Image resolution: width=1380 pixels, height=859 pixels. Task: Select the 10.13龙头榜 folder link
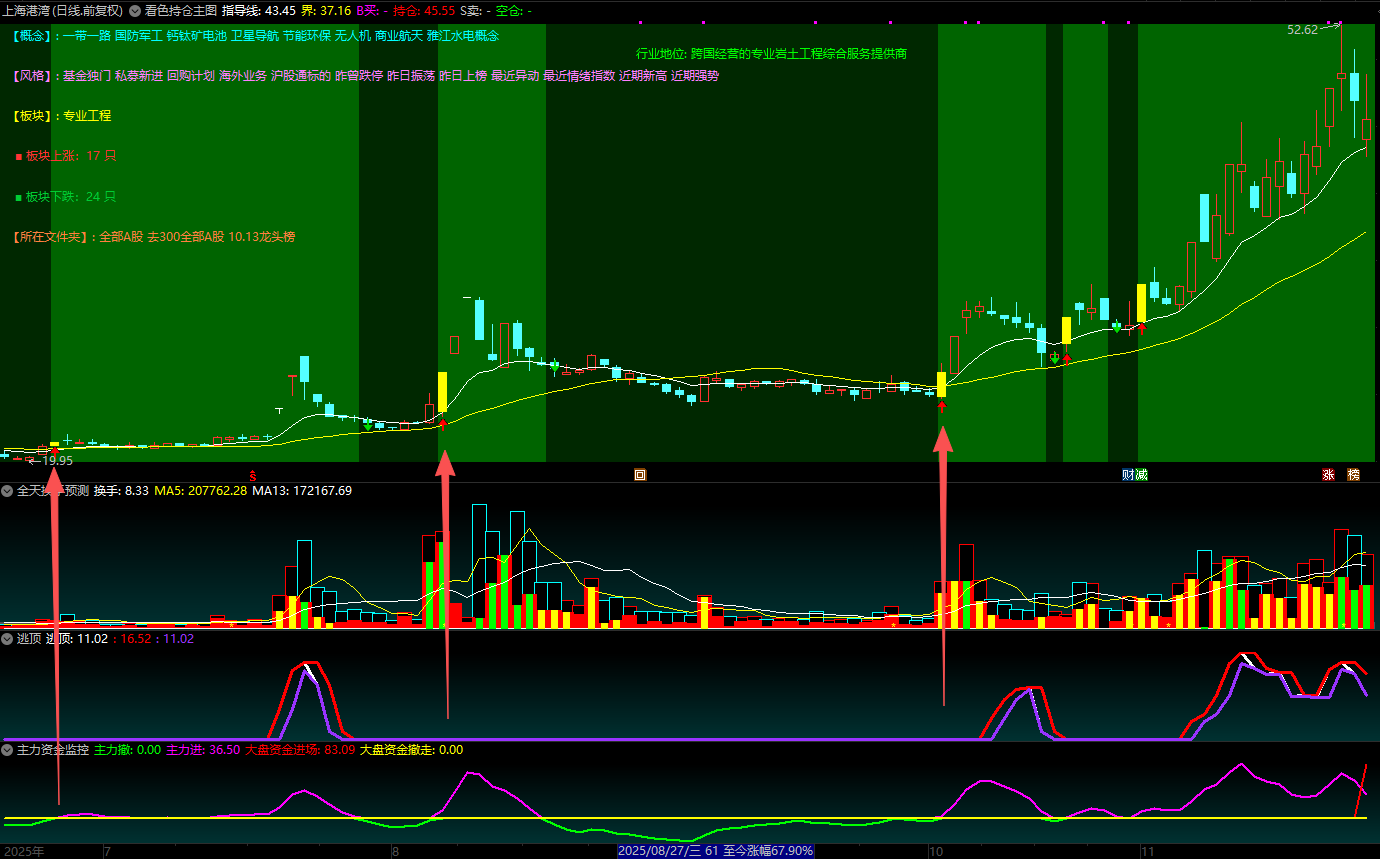point(262,237)
